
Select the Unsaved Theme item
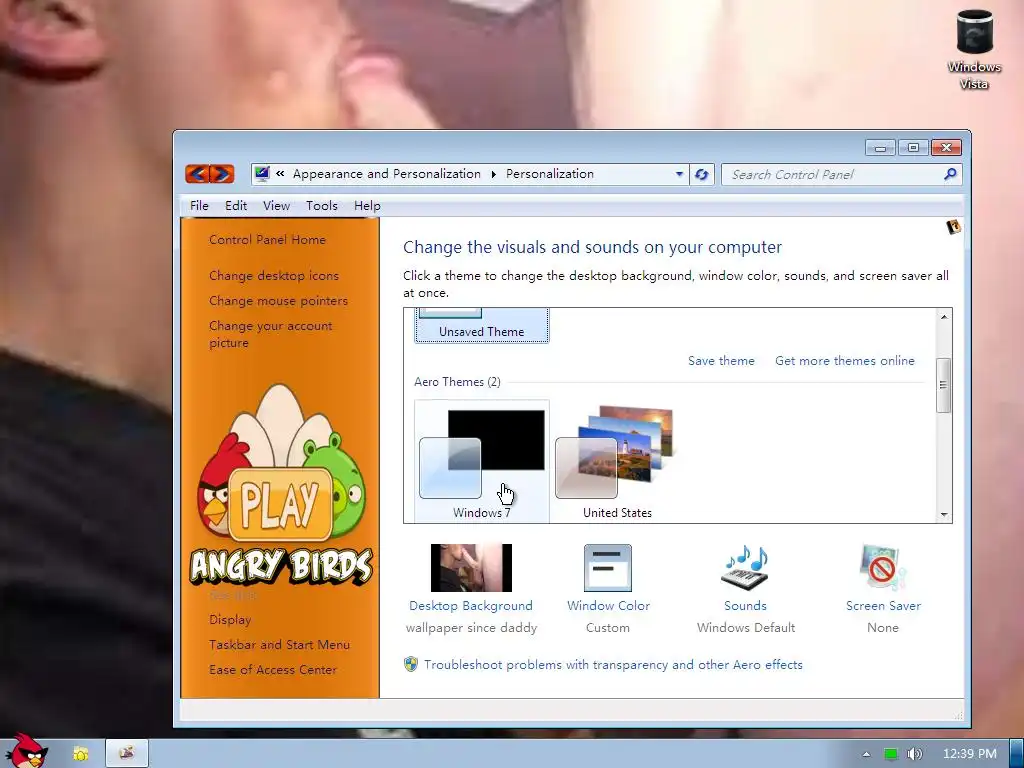tap(482, 325)
